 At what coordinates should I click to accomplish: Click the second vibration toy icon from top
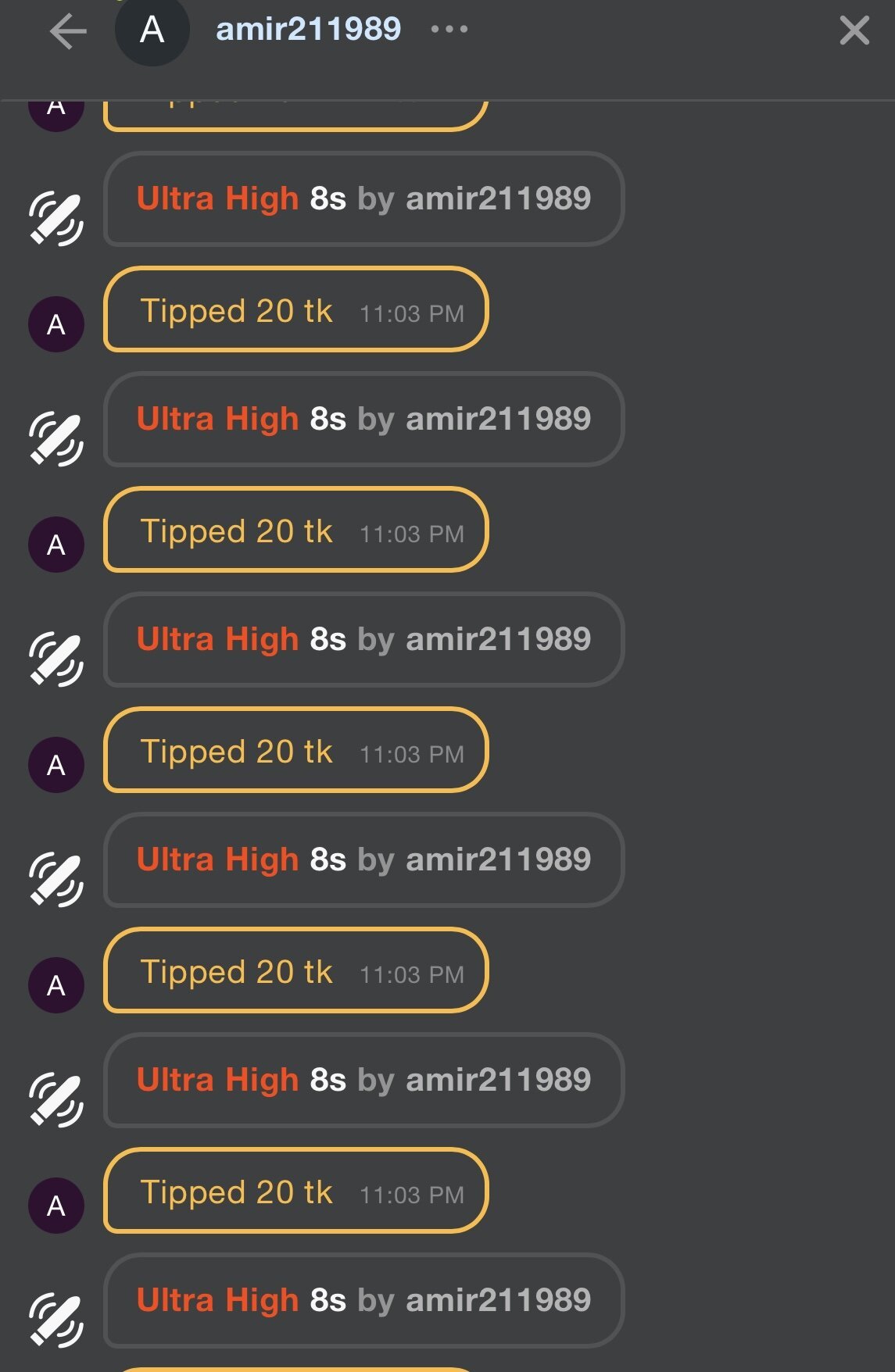click(56, 438)
